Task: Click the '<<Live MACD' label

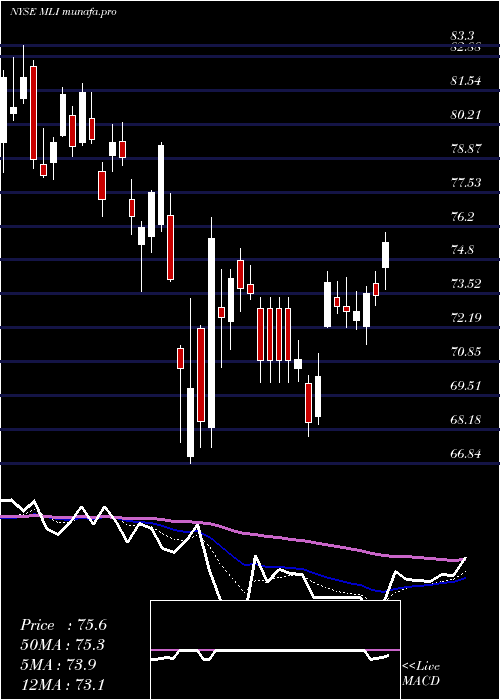Action: coord(421,674)
